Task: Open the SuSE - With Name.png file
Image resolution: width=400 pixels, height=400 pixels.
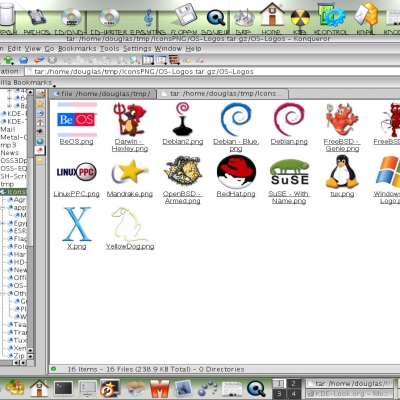Action: [289, 181]
